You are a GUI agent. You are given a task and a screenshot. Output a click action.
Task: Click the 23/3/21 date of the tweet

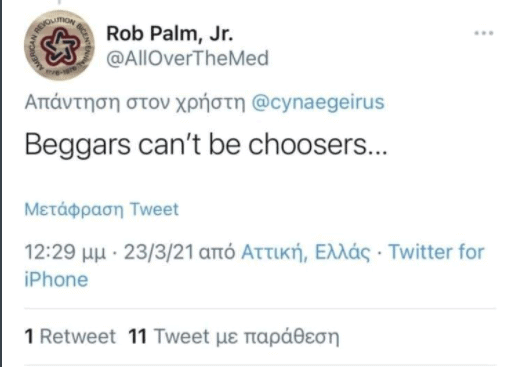point(159,252)
